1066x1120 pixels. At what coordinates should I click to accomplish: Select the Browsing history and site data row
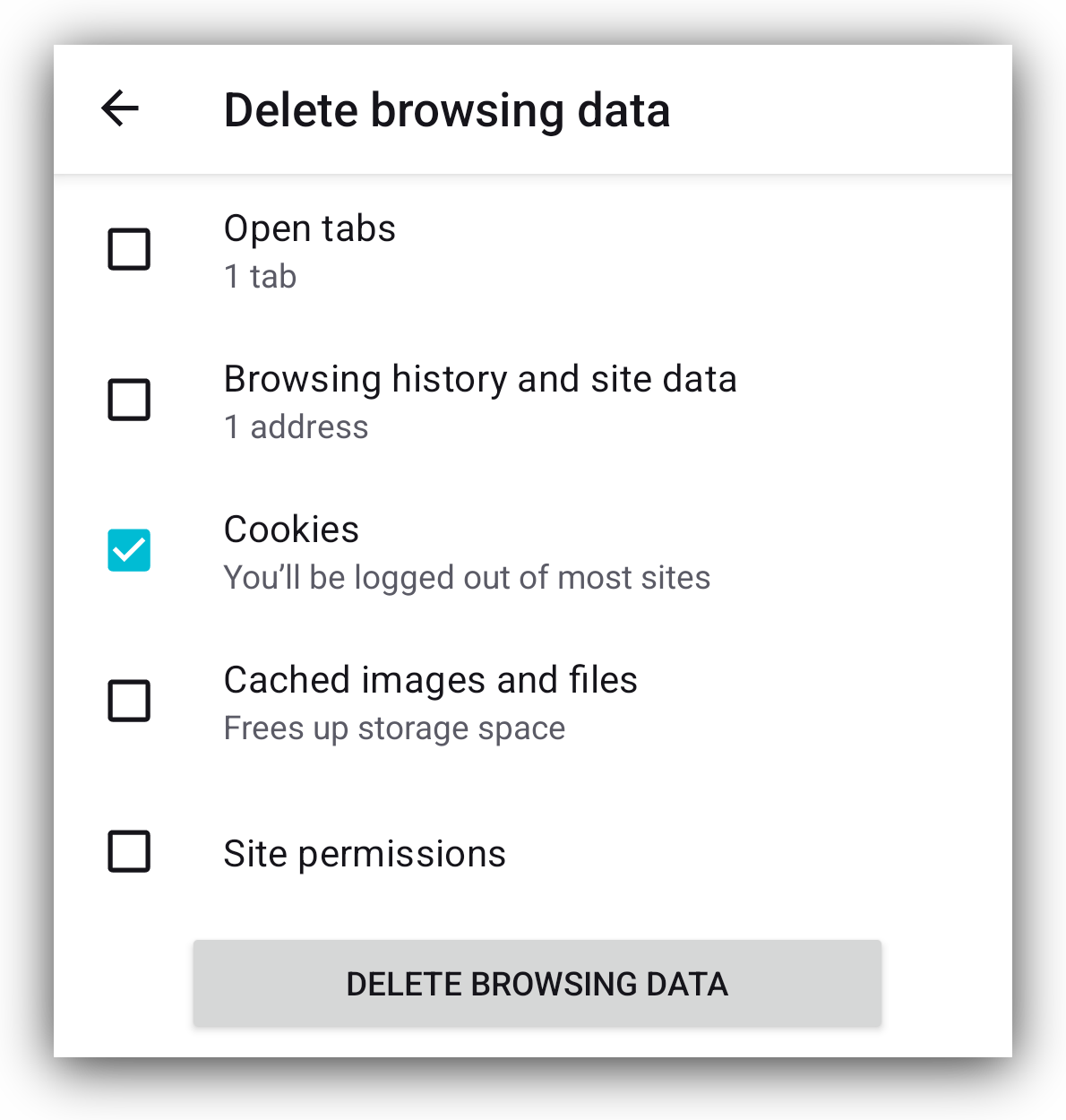coord(480,380)
